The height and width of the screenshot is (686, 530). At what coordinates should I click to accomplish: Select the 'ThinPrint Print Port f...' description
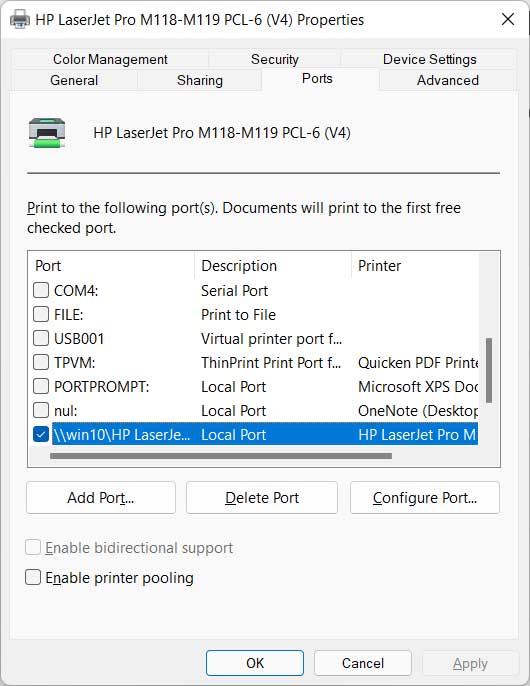tap(271, 363)
